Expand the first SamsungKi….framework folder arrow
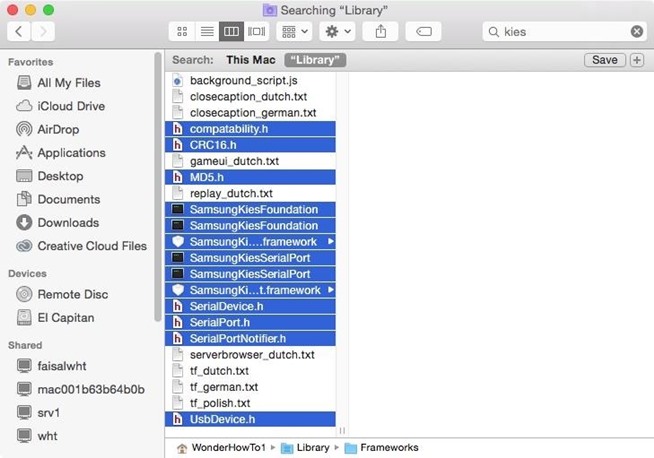The height and width of the screenshot is (458, 654). click(x=330, y=242)
